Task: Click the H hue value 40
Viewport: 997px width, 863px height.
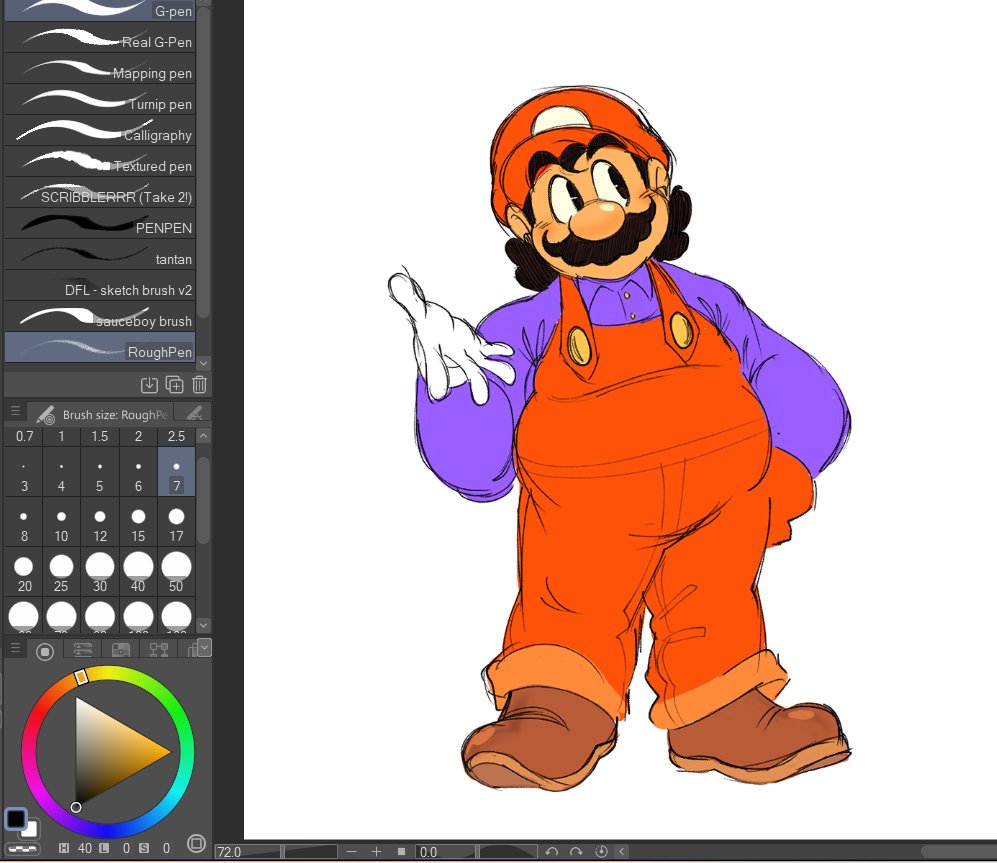Action: (85, 848)
